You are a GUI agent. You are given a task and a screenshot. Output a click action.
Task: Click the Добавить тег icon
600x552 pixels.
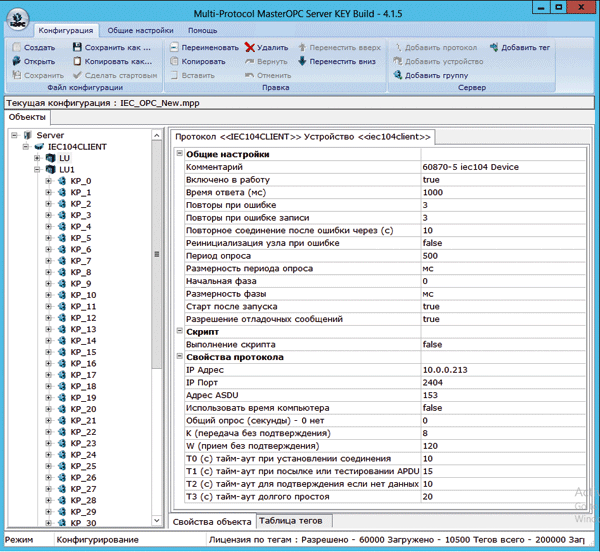(494, 47)
